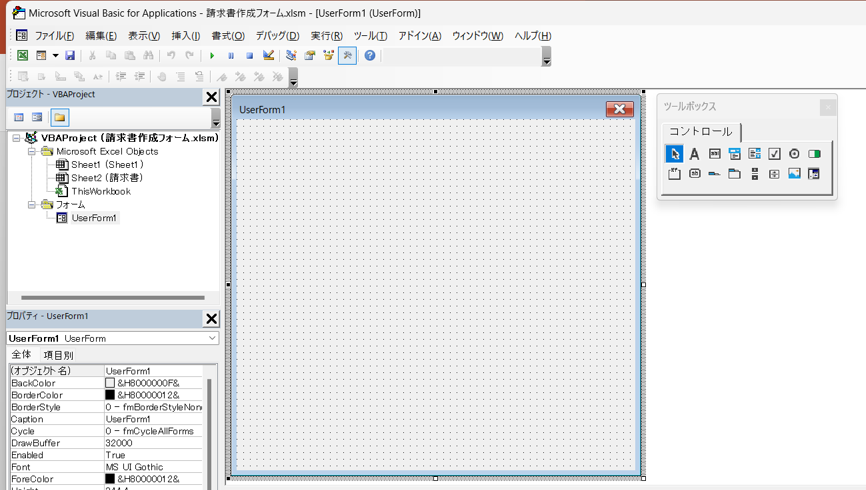
Task: Collapse the Microsoft Excel Objects folder
Action: (x=32, y=152)
